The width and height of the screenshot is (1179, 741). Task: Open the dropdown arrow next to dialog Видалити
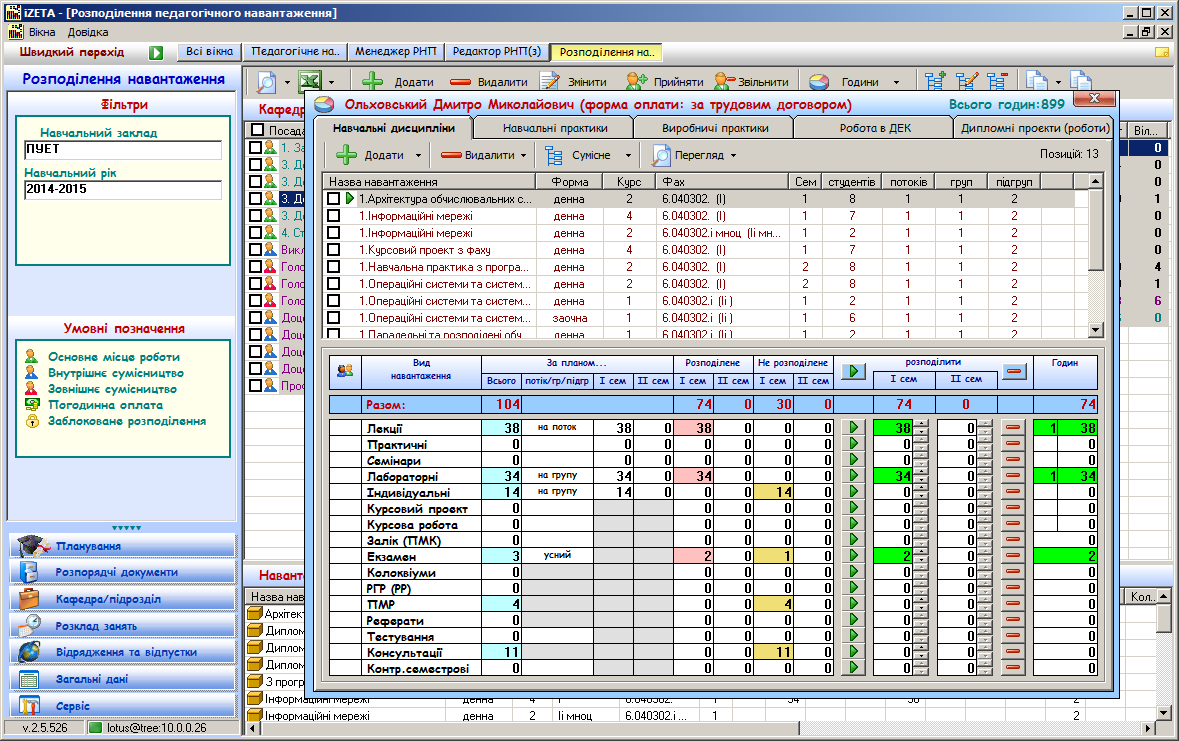tap(523, 156)
